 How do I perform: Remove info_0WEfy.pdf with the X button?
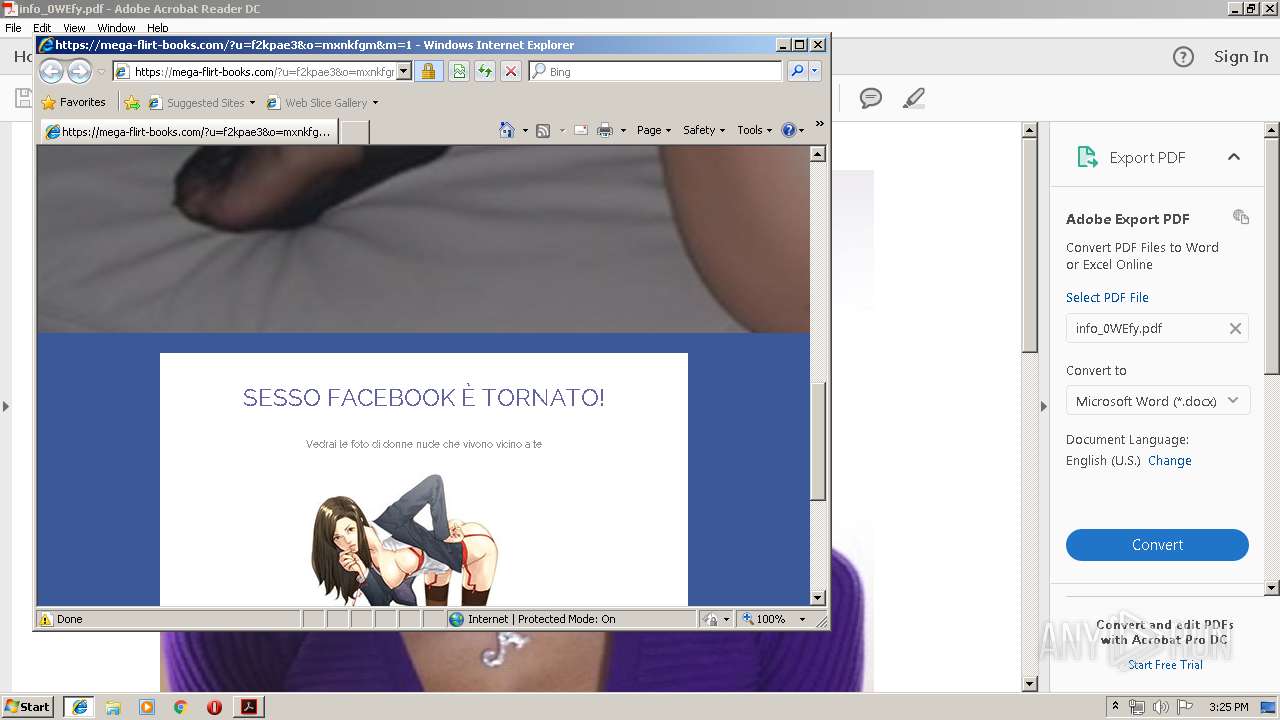(x=1235, y=328)
